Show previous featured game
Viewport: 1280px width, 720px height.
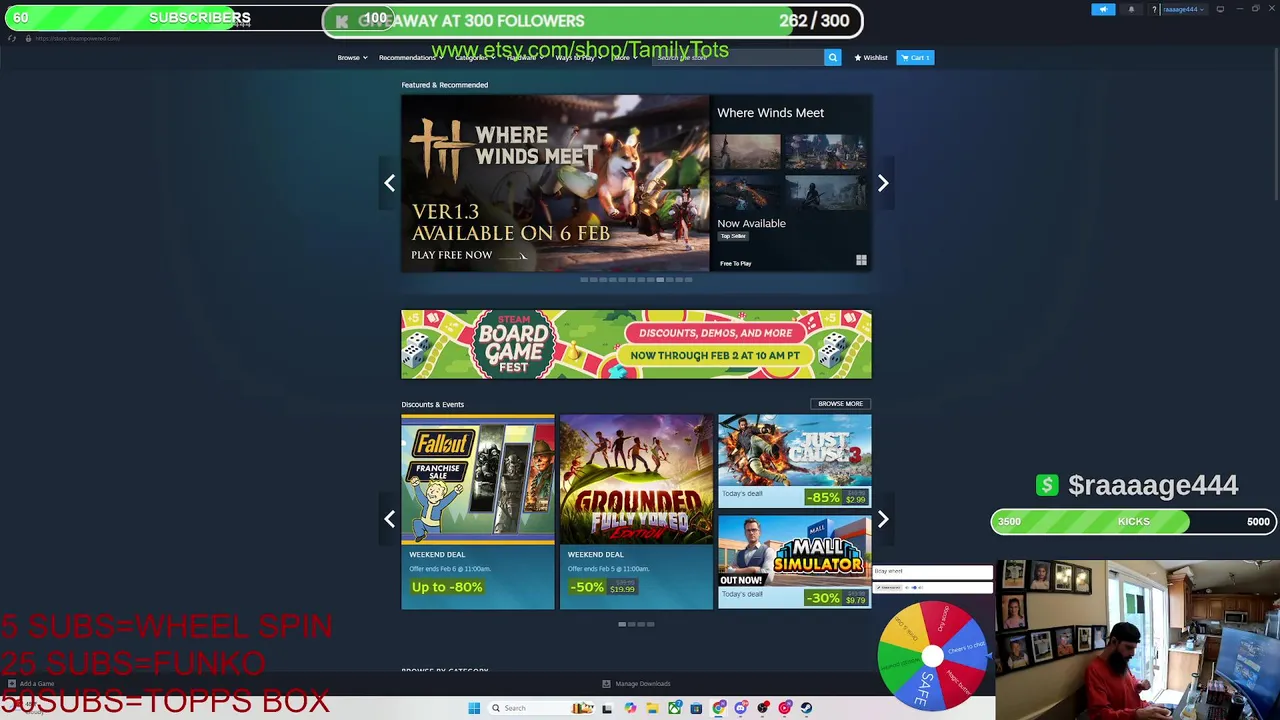tap(390, 183)
